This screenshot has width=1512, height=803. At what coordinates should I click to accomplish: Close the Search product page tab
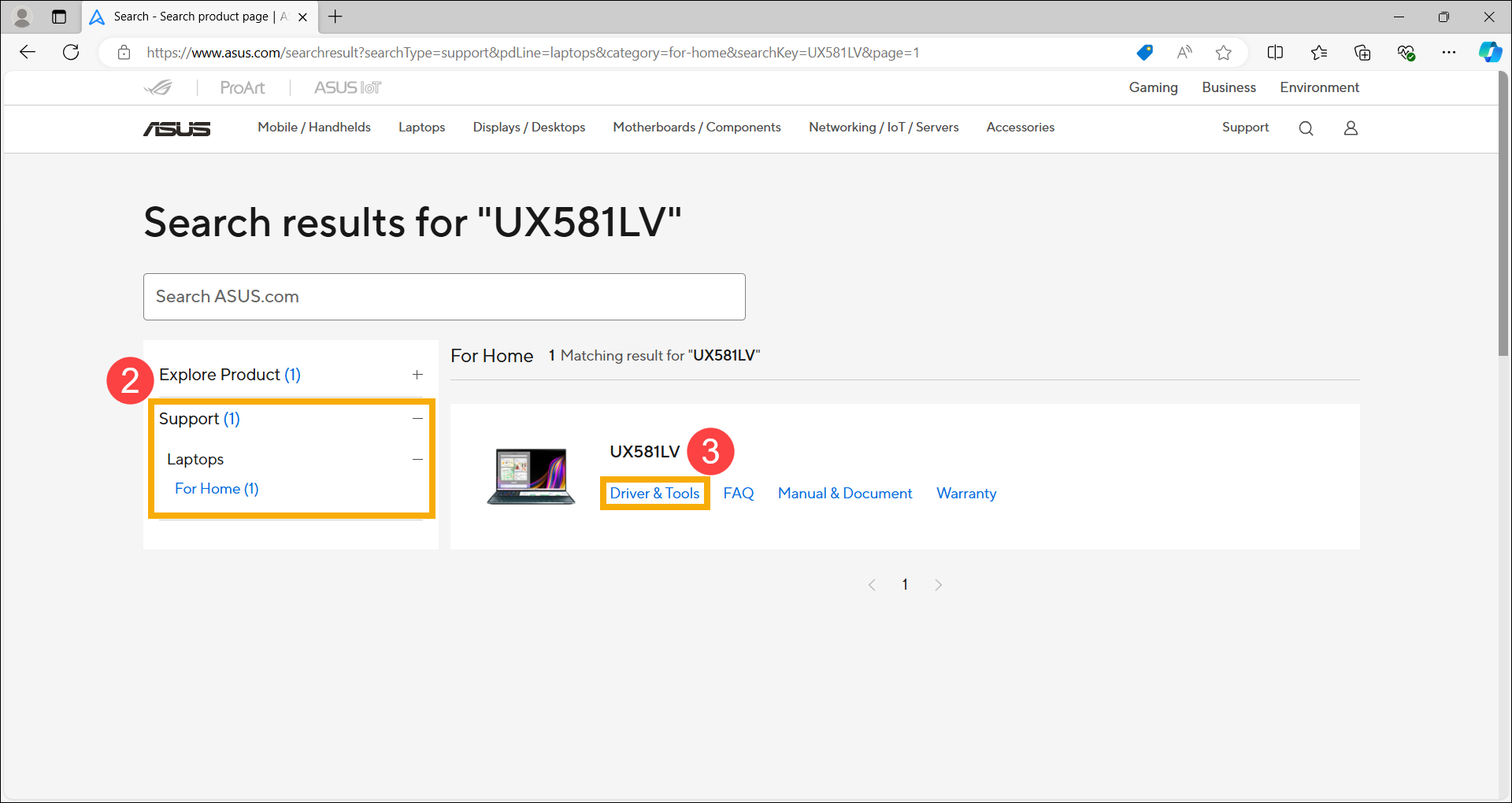click(302, 17)
